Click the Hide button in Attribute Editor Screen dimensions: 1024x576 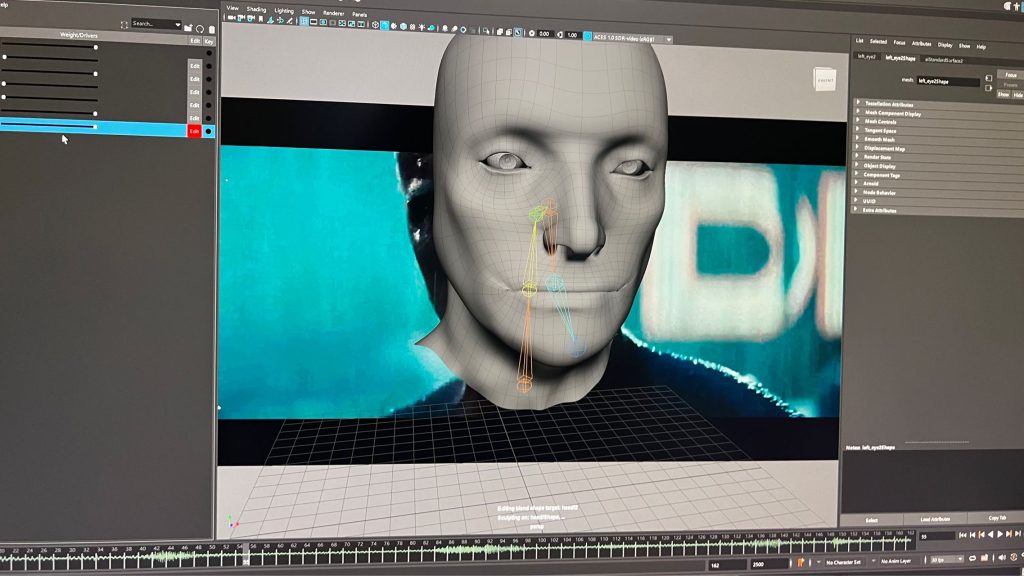[1018, 95]
